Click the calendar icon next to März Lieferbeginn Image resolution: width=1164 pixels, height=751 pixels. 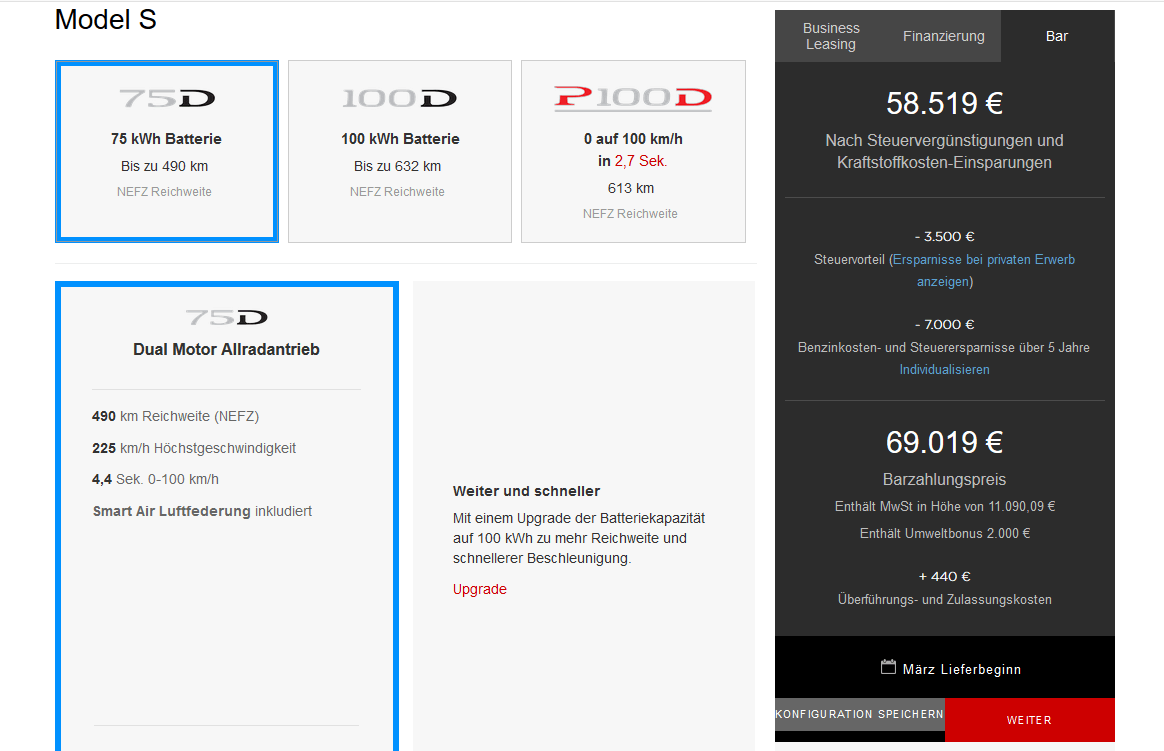[x=888, y=667]
